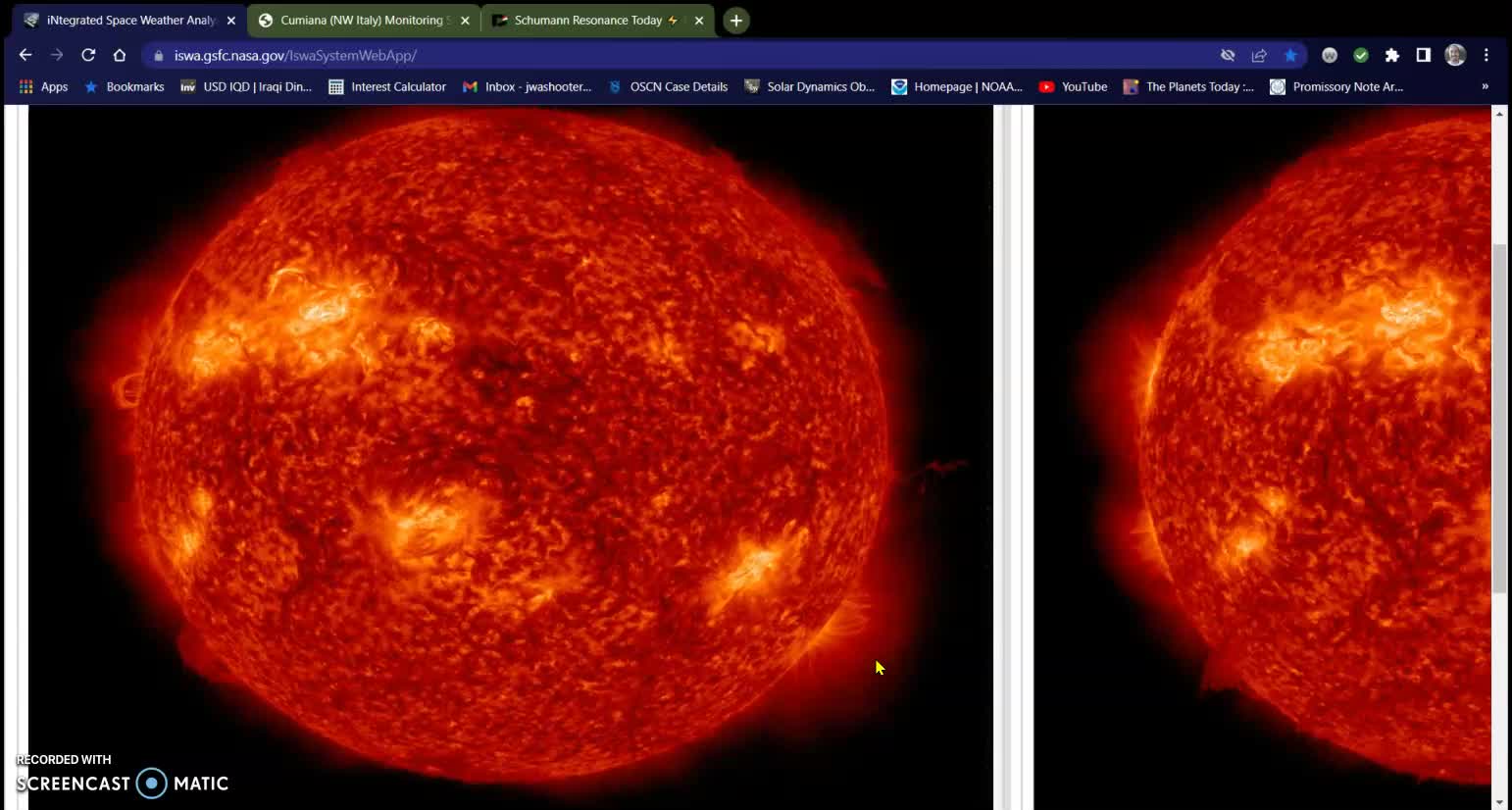Open Interest Calculator bookmark
The width and height of the screenshot is (1512, 810).
pyautogui.click(x=387, y=86)
